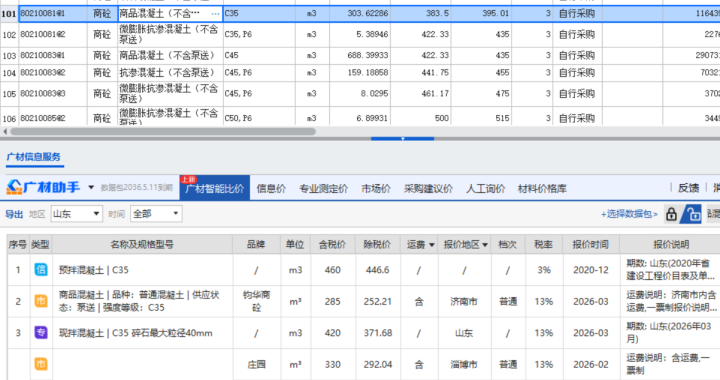This screenshot has width=720, height=380.
Task: Select row number 104 header
Action: coord(9,73)
